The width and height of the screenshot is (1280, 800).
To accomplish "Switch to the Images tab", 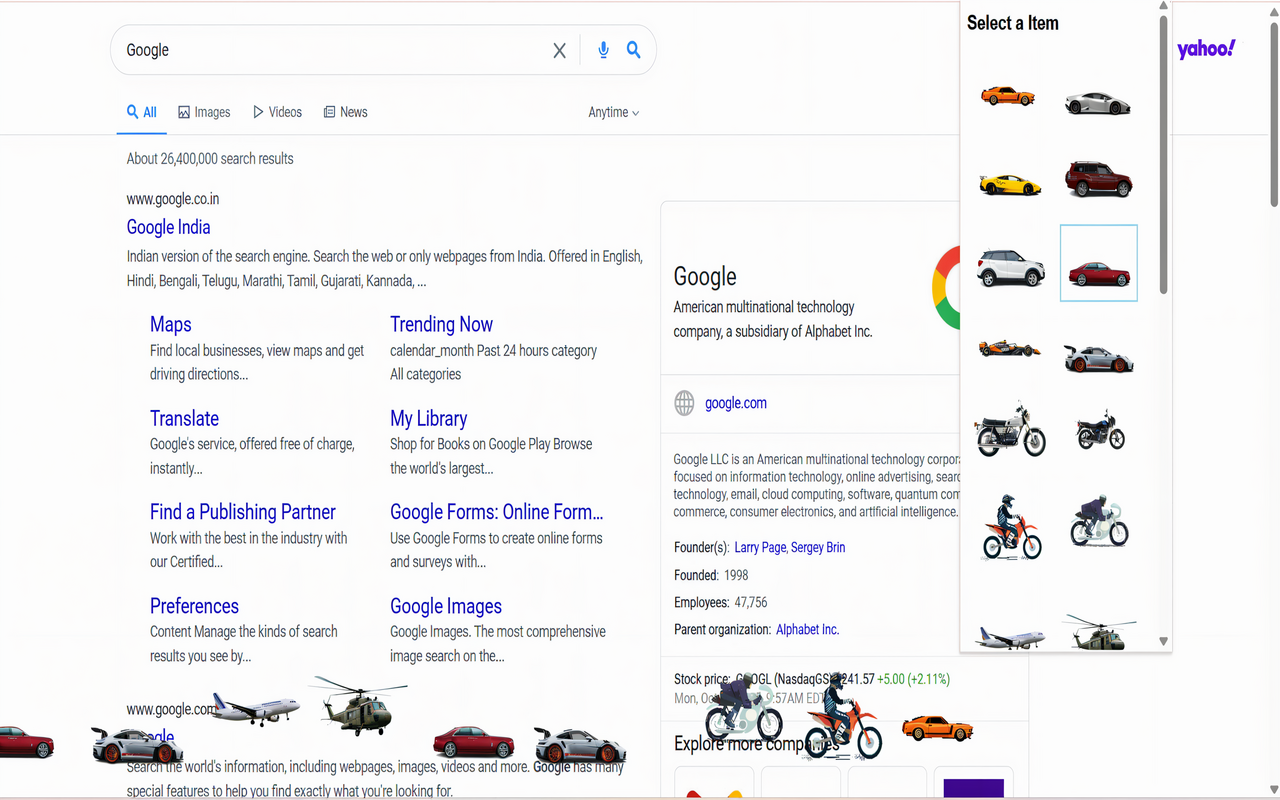I will 204,112.
